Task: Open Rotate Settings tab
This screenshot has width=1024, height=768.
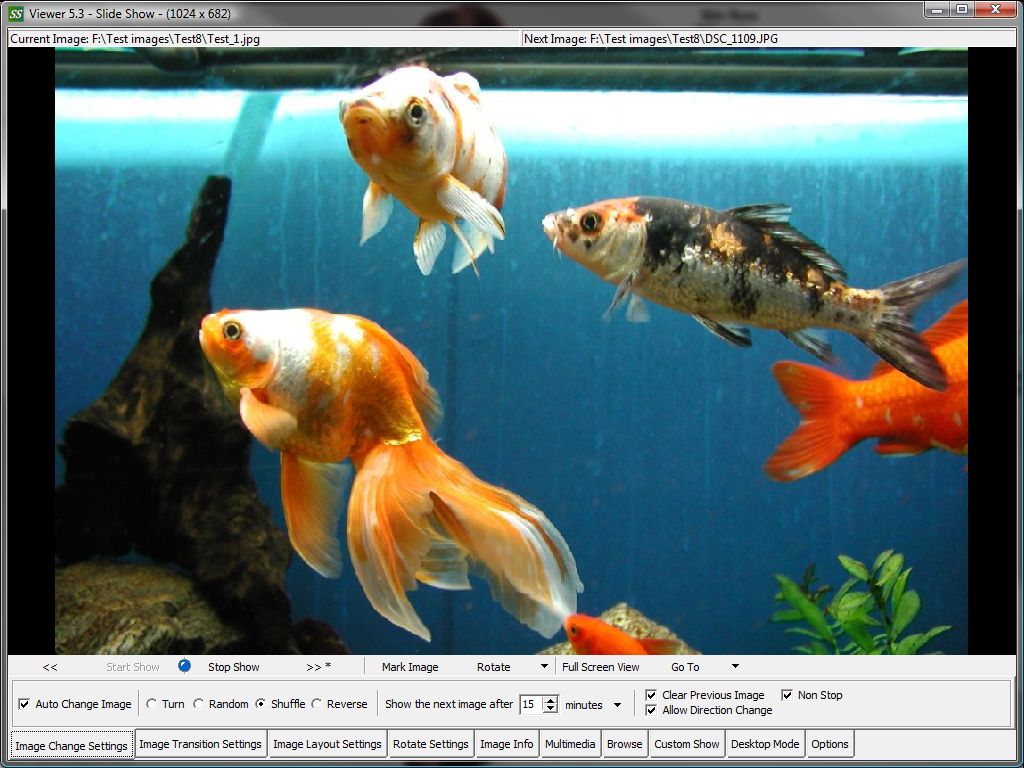Action: tap(430, 744)
